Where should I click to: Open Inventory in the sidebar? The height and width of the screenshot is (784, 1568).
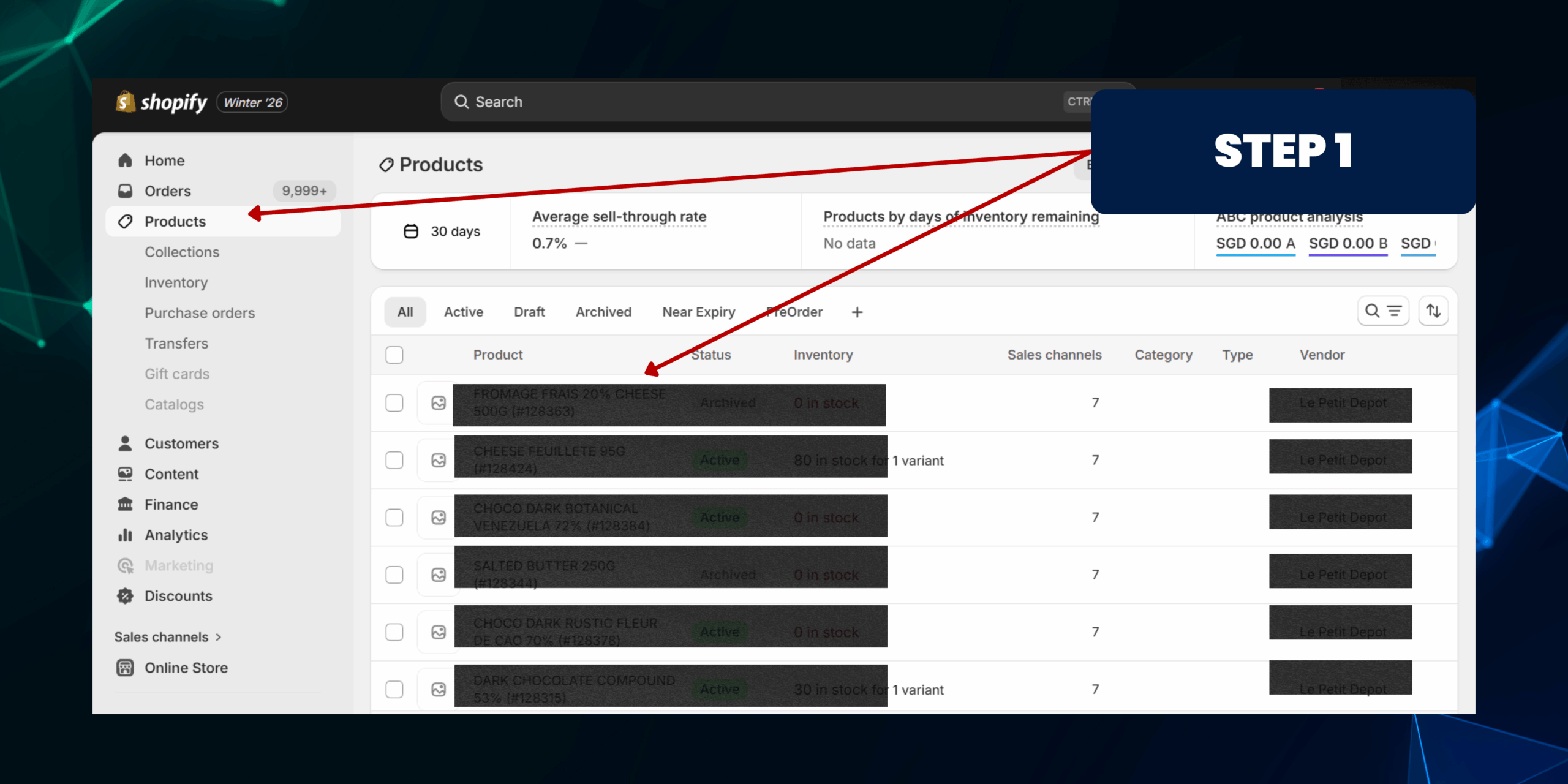coord(176,282)
